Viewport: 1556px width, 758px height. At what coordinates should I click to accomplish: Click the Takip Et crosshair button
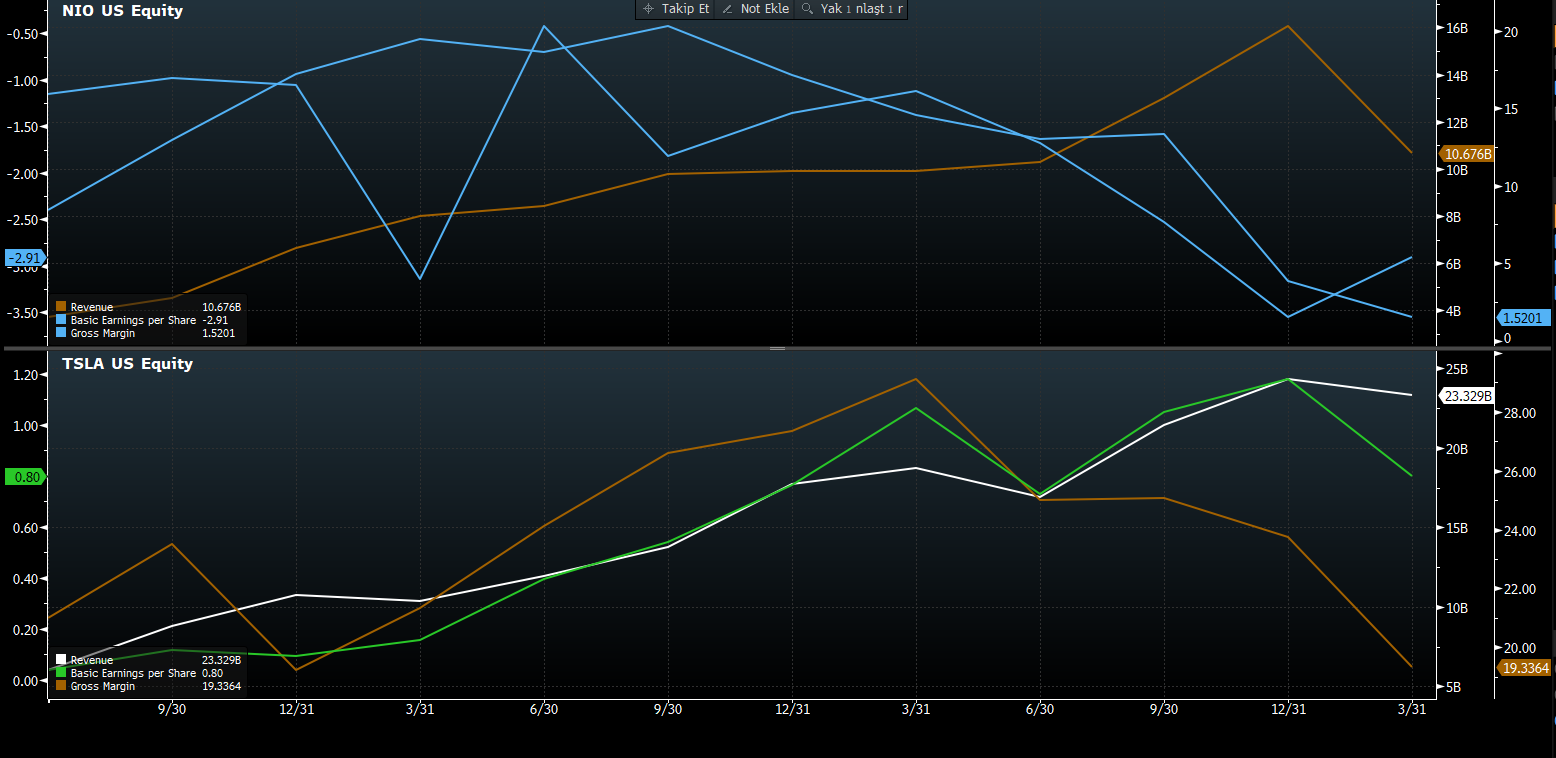tap(675, 9)
